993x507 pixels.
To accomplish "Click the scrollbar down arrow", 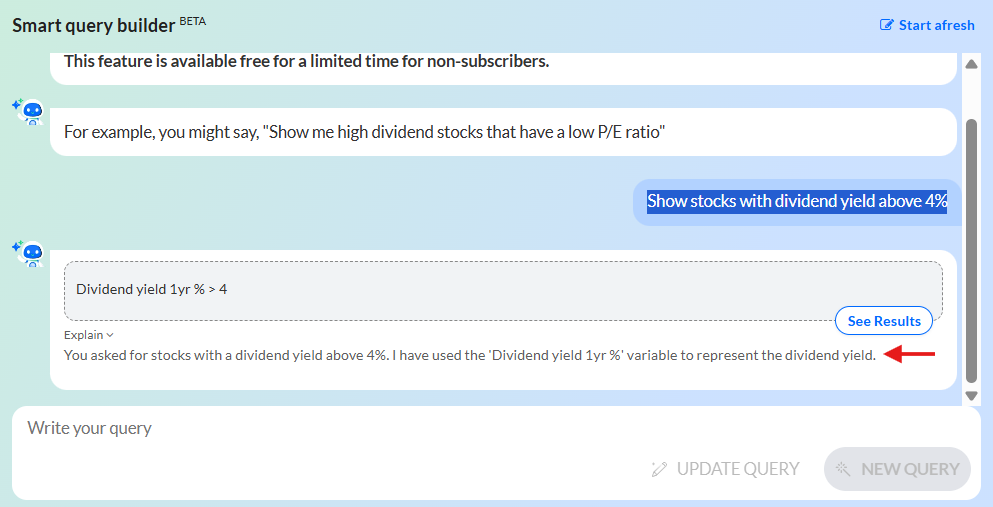I will tap(971, 396).
